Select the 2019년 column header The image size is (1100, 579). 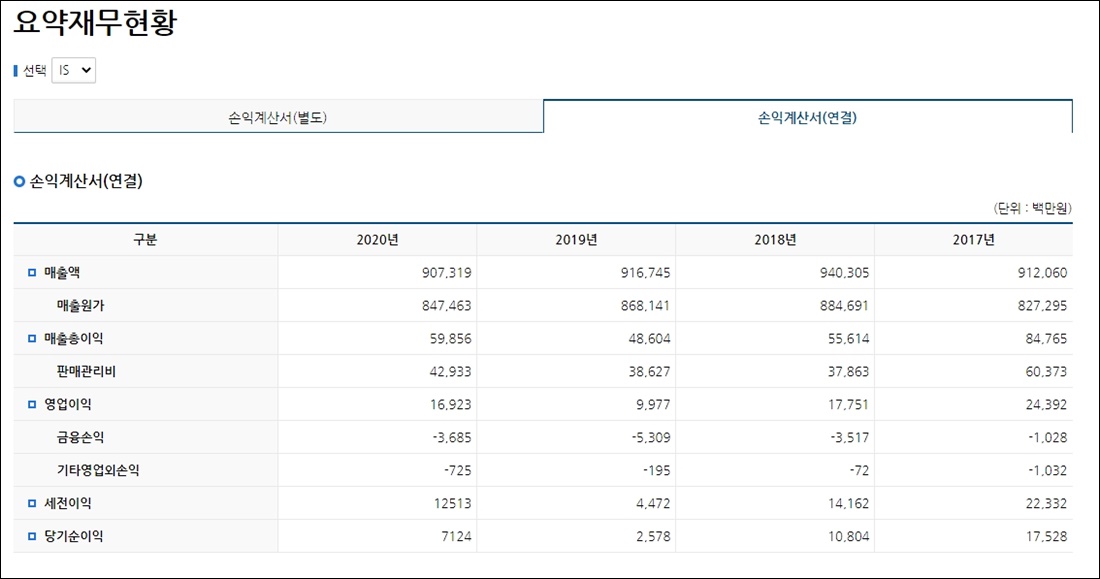click(576, 240)
